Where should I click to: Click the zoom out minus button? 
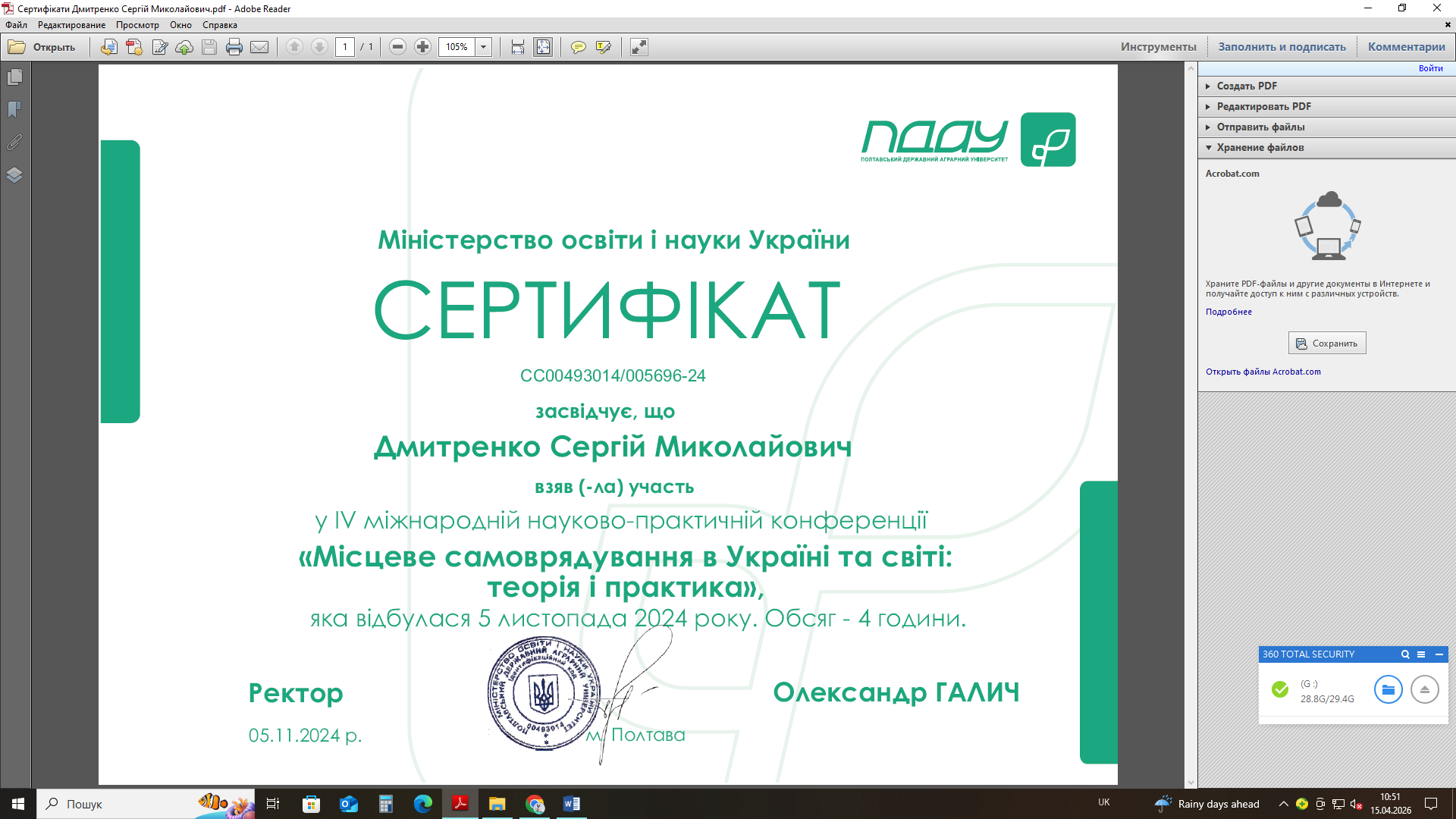397,47
